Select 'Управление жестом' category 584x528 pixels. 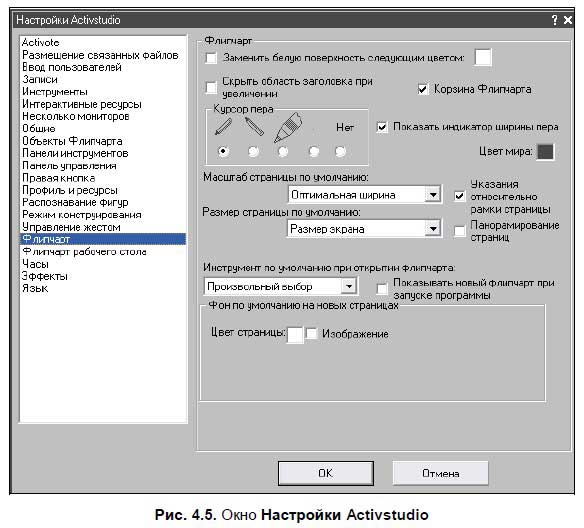(x=71, y=227)
